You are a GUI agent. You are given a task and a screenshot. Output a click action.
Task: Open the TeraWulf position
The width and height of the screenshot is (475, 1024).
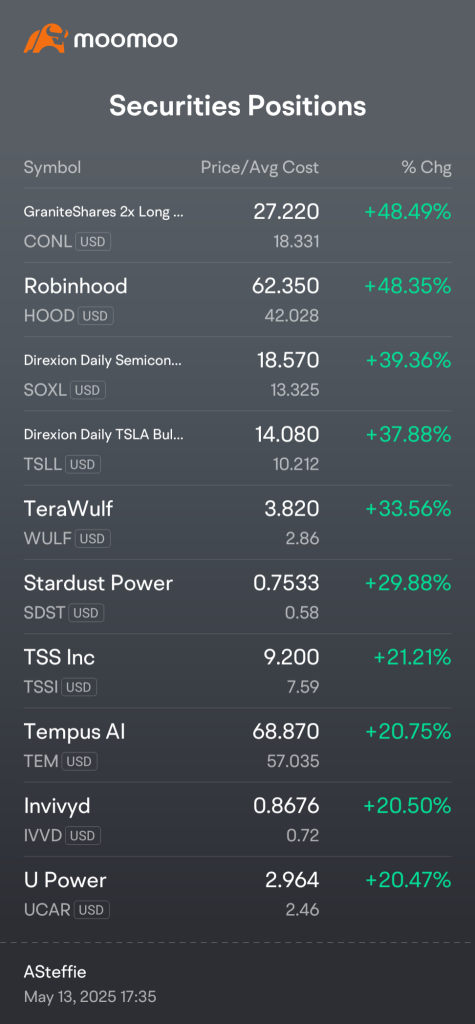(237, 522)
